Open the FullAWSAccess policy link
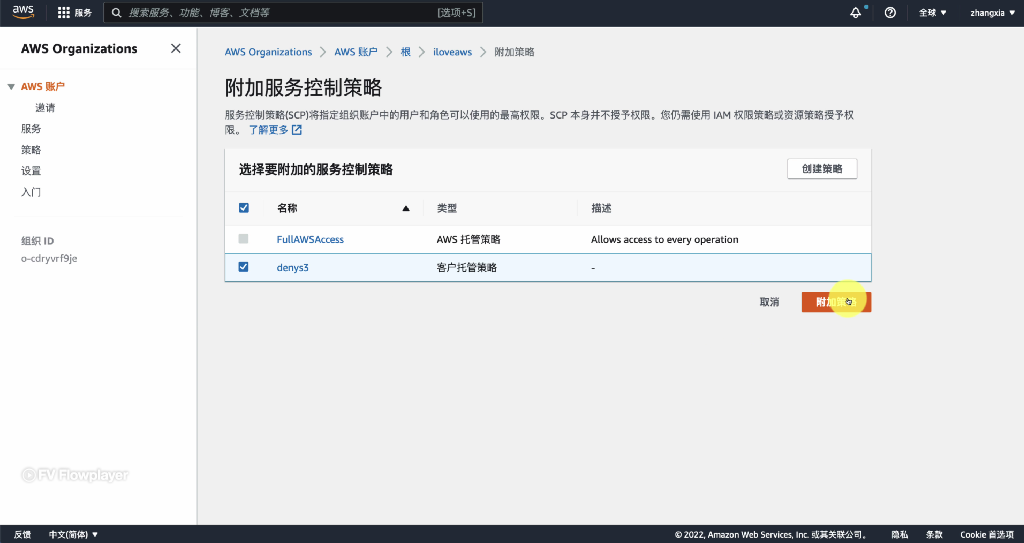 pyautogui.click(x=310, y=239)
